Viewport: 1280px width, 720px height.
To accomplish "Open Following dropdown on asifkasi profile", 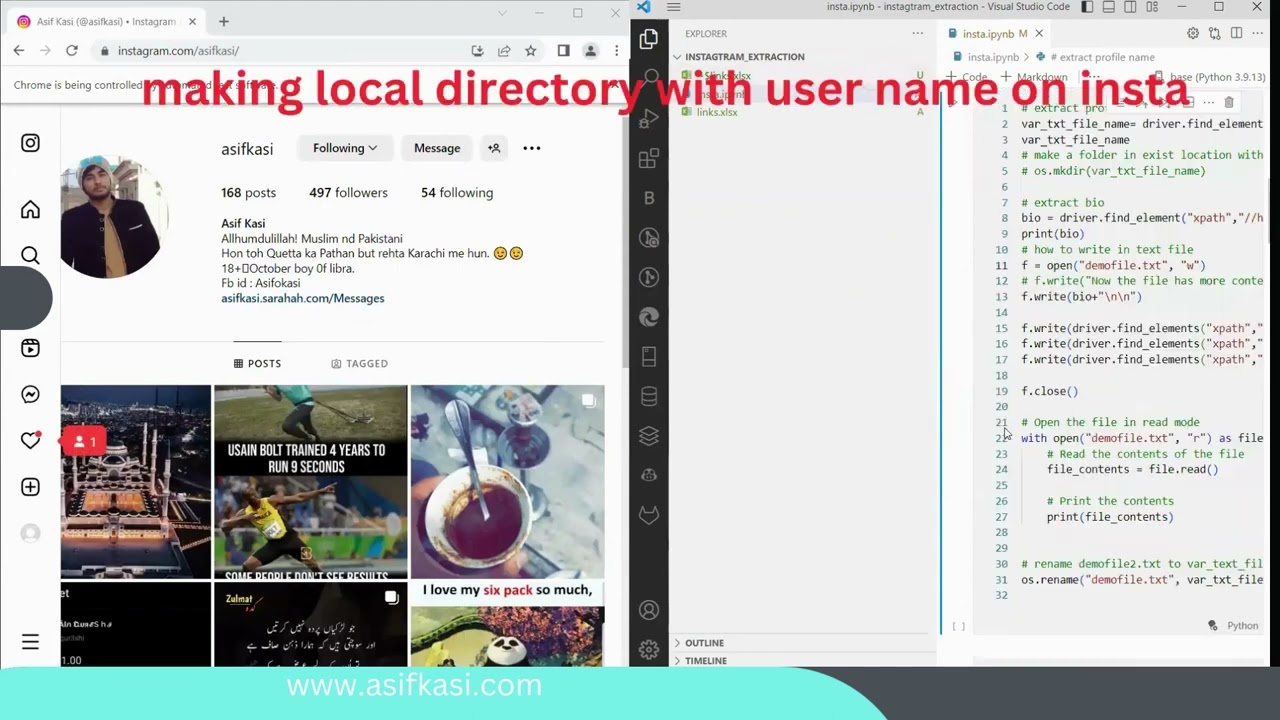I will pos(345,148).
